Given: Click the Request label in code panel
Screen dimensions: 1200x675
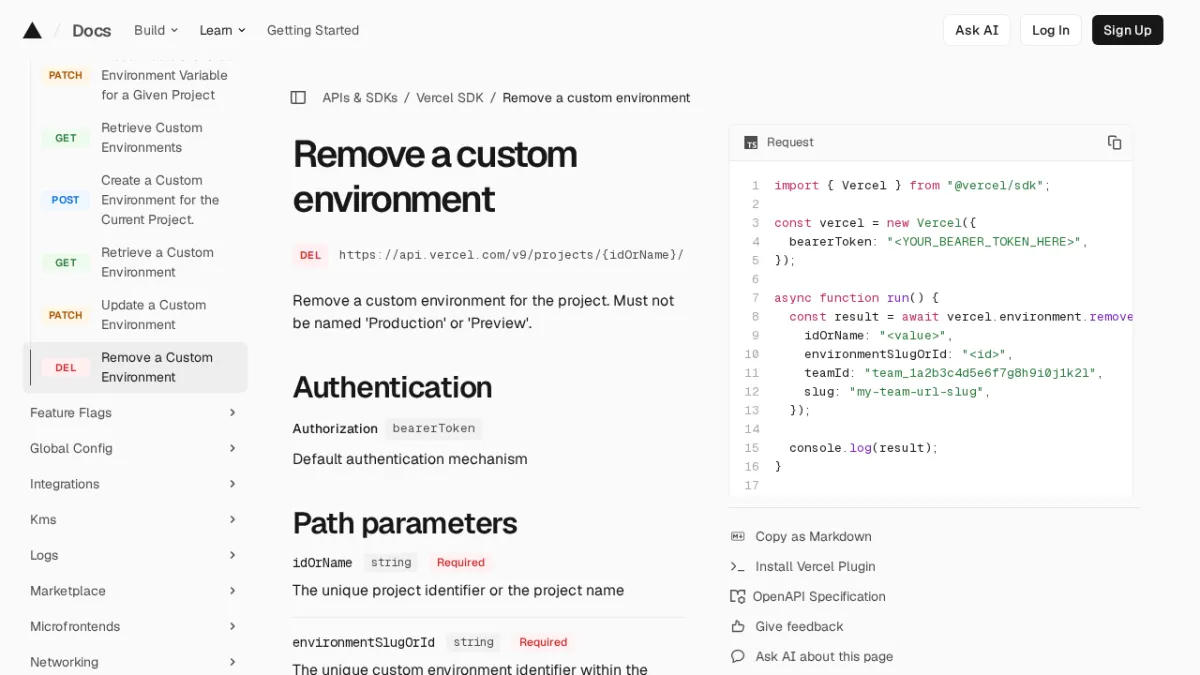Looking at the screenshot, I should [x=790, y=143].
